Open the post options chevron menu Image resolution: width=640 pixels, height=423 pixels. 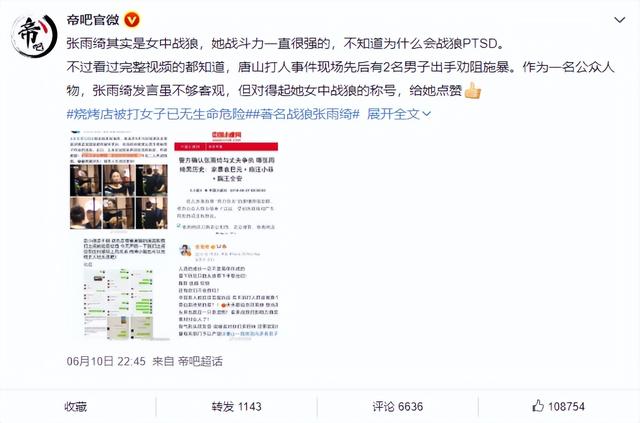[x=620, y=20]
